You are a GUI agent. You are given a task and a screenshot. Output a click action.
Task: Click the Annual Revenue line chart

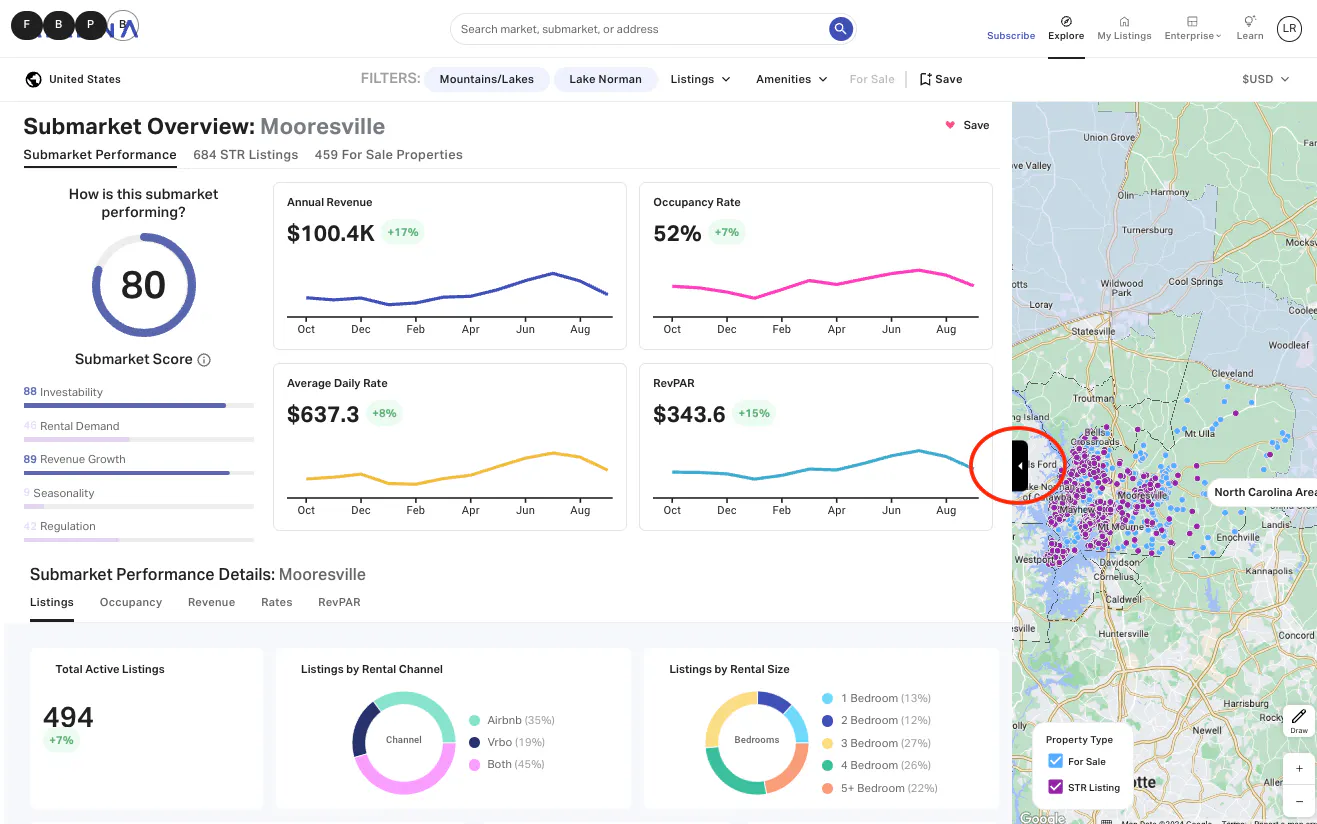[x=456, y=289]
